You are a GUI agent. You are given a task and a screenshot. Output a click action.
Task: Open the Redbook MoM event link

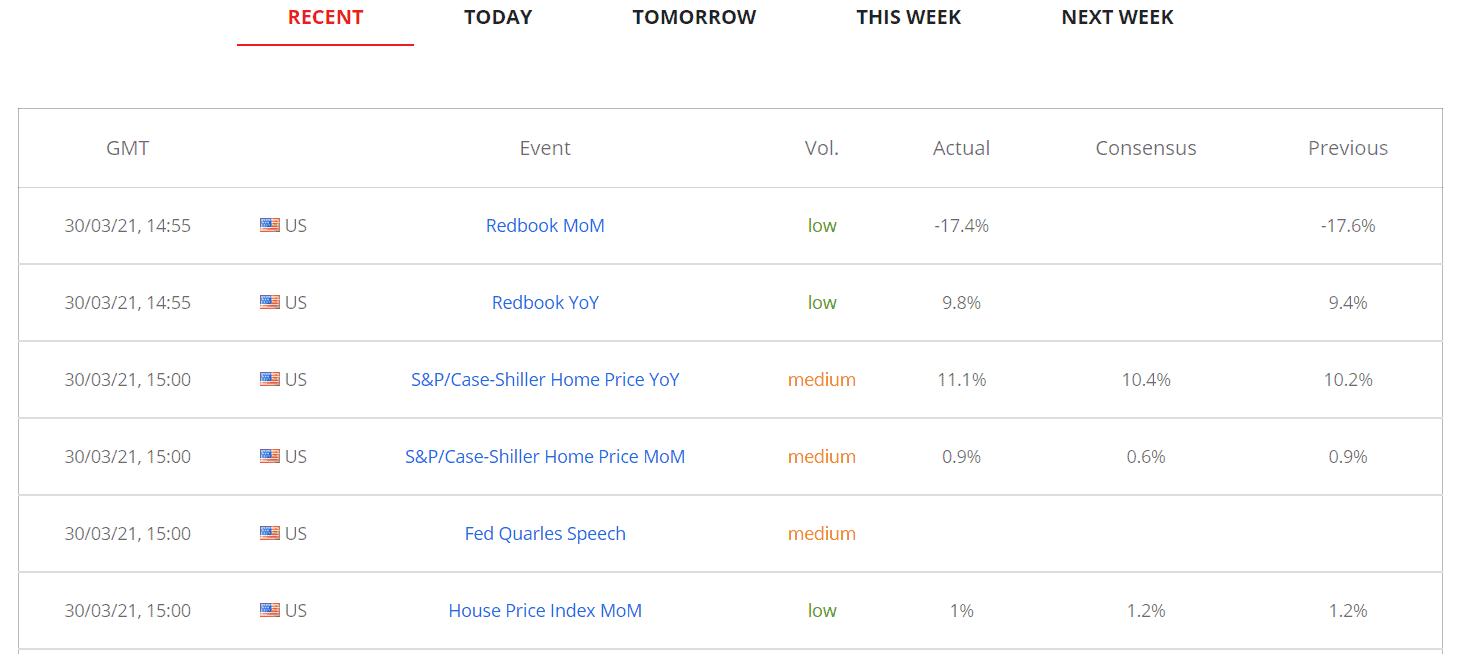(x=545, y=226)
